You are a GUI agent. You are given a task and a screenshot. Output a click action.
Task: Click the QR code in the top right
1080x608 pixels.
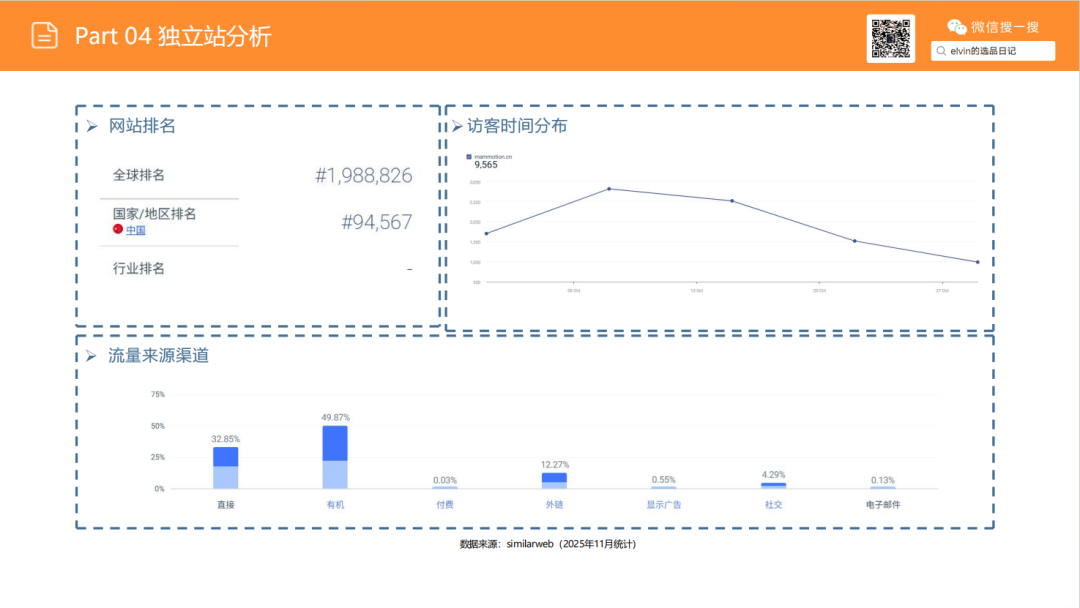pos(890,38)
